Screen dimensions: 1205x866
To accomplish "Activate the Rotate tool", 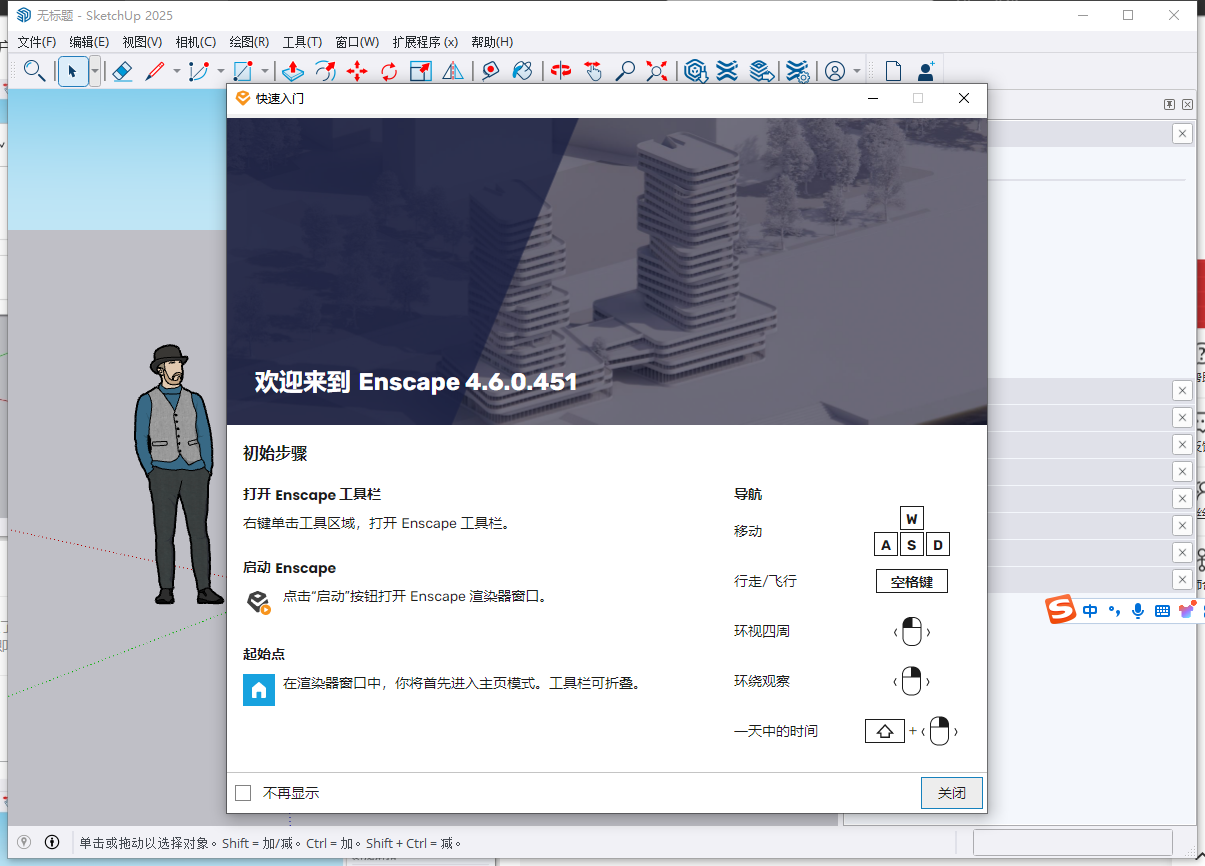I will point(388,71).
